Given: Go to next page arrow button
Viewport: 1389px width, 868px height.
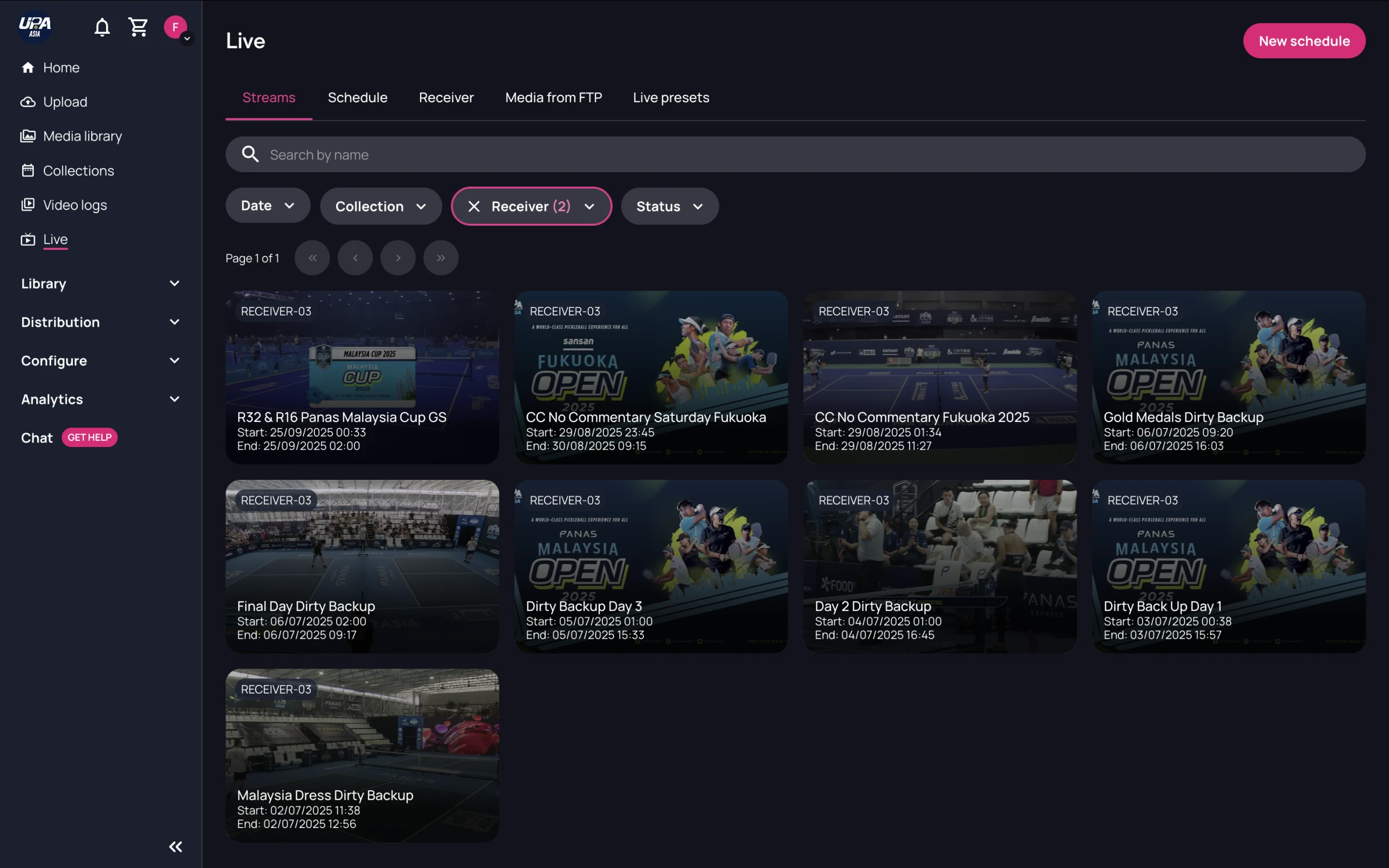Looking at the screenshot, I should (x=397, y=258).
